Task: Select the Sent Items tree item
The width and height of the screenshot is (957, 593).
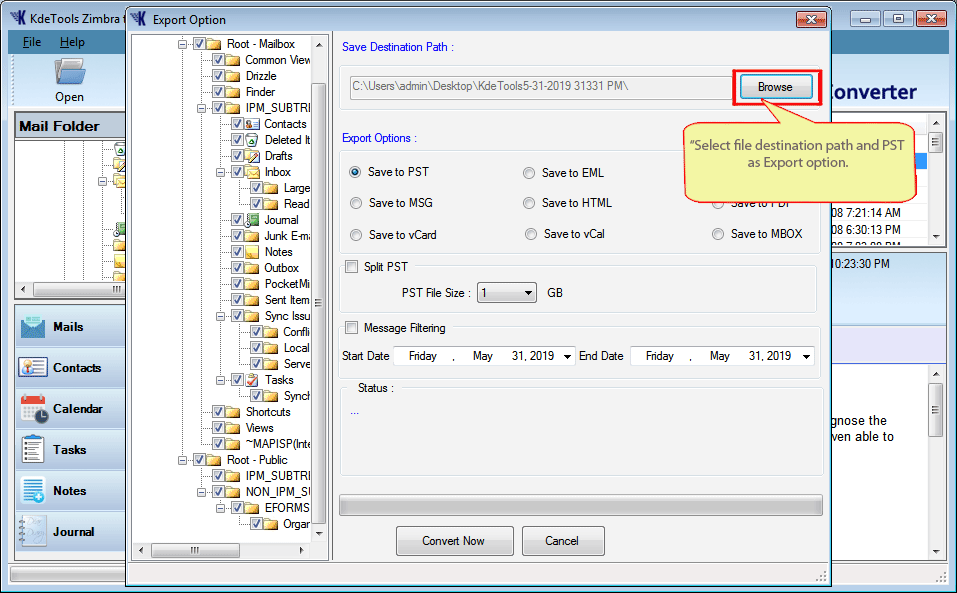Action: point(287,300)
